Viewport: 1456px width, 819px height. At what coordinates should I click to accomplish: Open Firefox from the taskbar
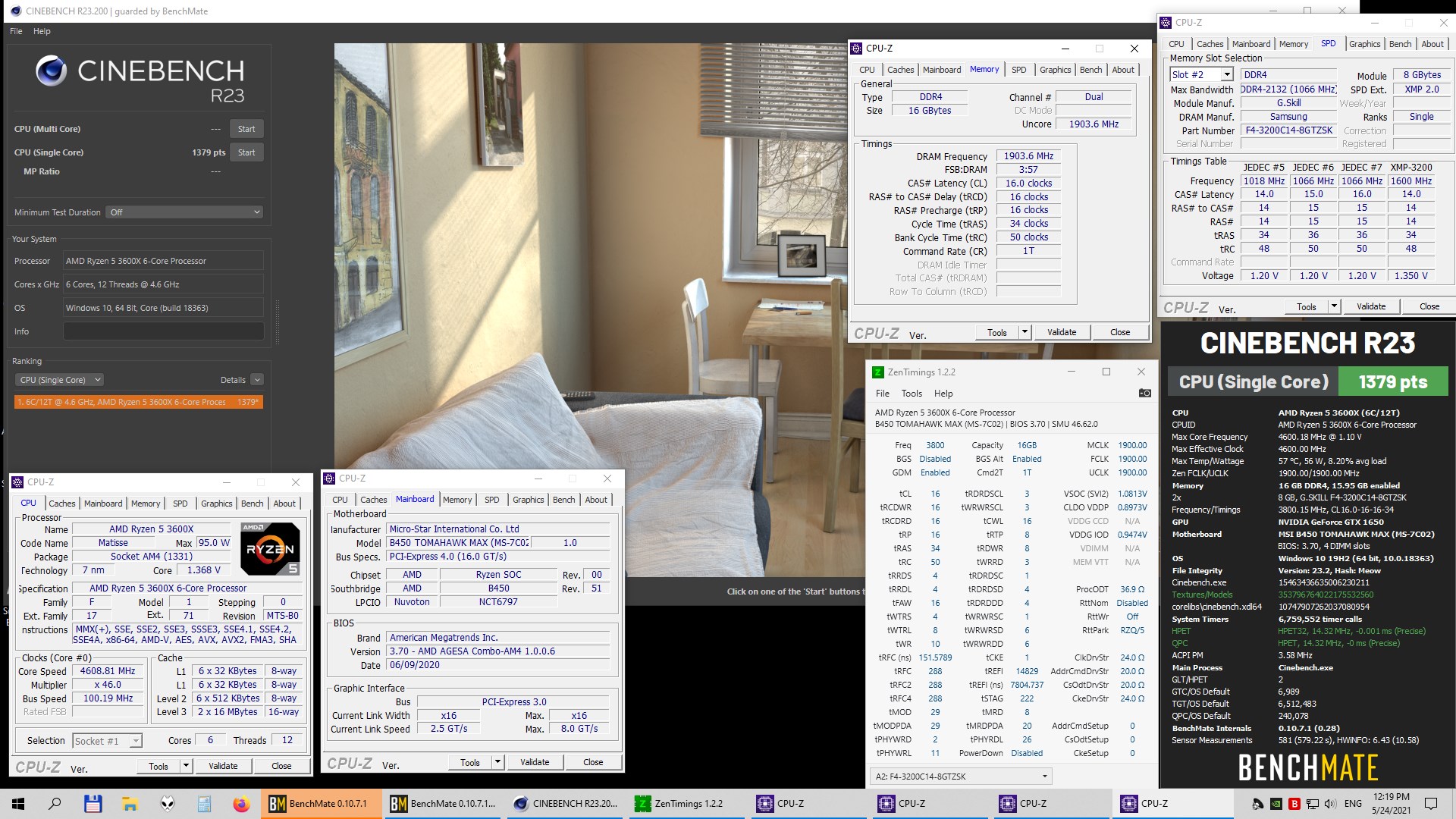point(243,803)
